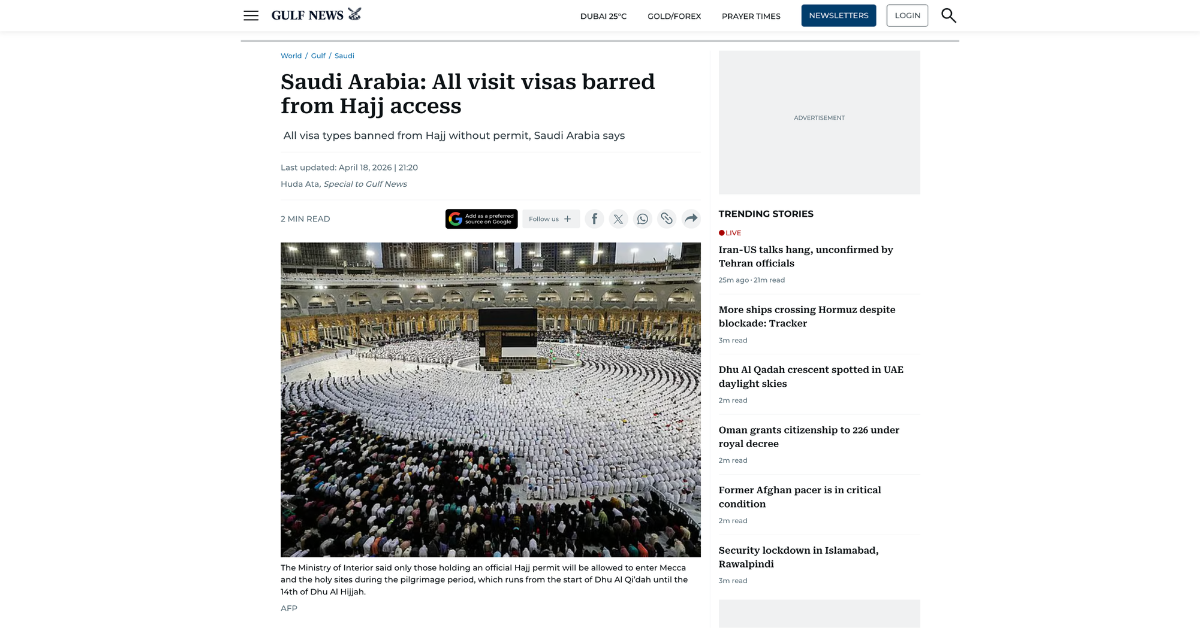The width and height of the screenshot is (1200, 628).
Task: Go to Saudi breadcrumb link
Action: (344, 56)
